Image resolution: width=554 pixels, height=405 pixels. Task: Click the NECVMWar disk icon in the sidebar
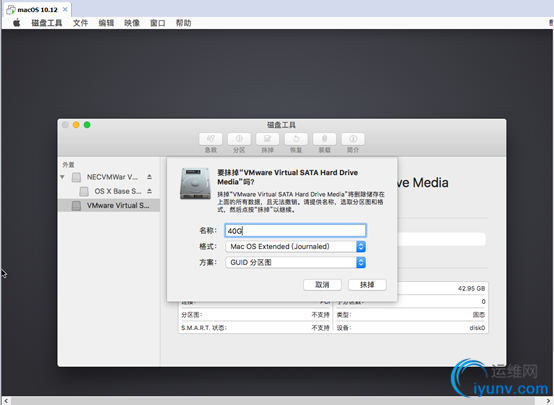[x=76, y=177]
